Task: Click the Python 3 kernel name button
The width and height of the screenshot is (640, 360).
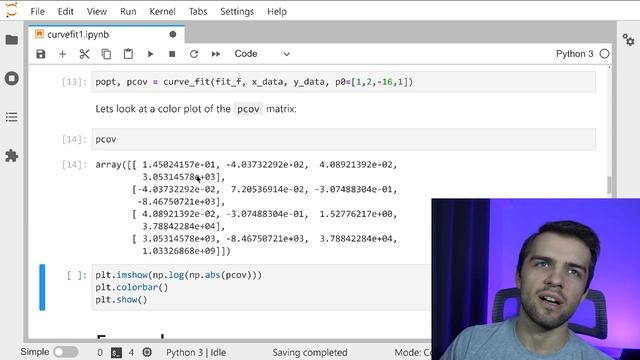Action: [x=574, y=54]
